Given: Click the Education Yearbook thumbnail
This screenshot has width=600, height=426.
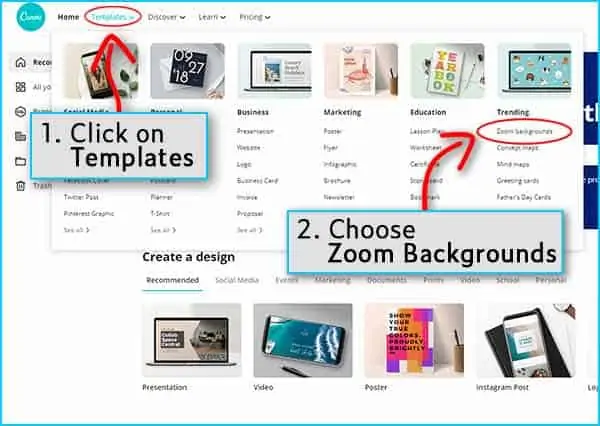Looking at the screenshot, I should click(x=447, y=71).
